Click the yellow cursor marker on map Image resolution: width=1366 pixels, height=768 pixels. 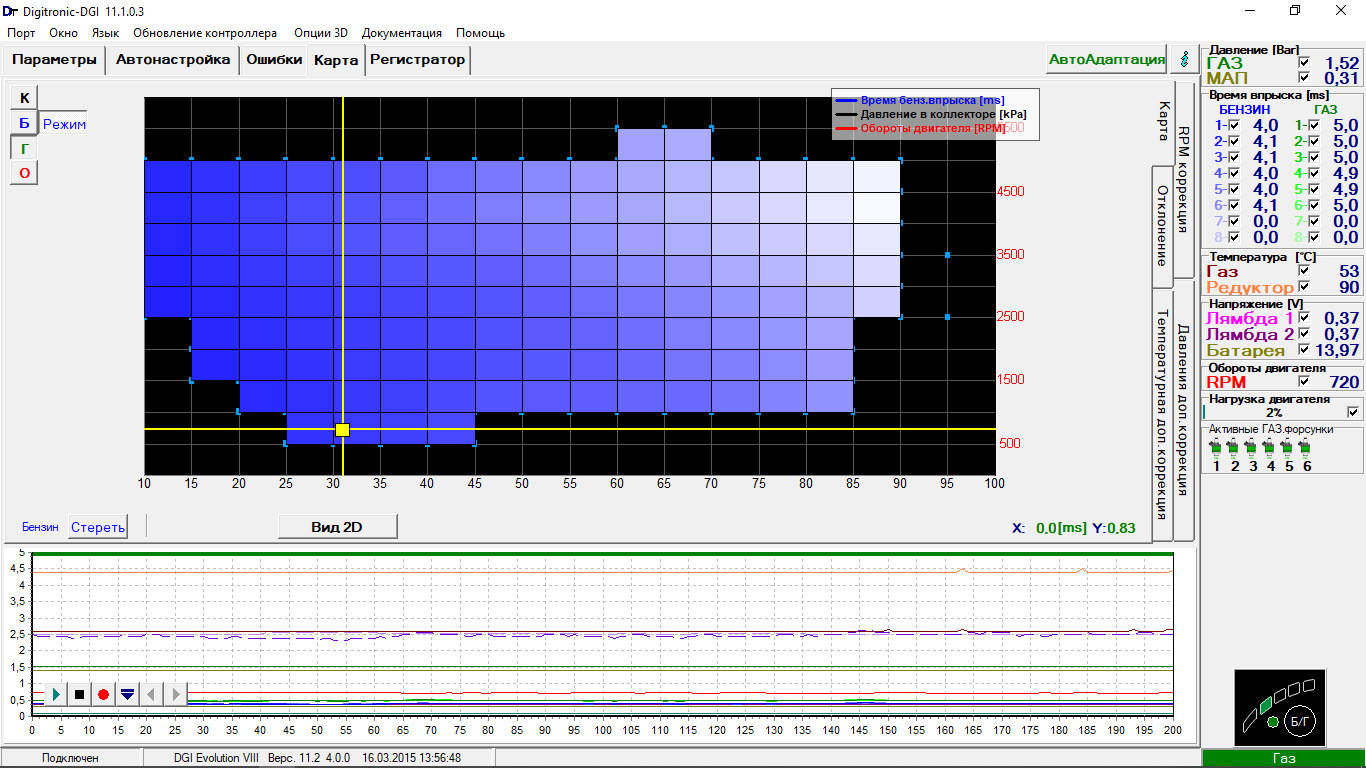tap(342, 430)
